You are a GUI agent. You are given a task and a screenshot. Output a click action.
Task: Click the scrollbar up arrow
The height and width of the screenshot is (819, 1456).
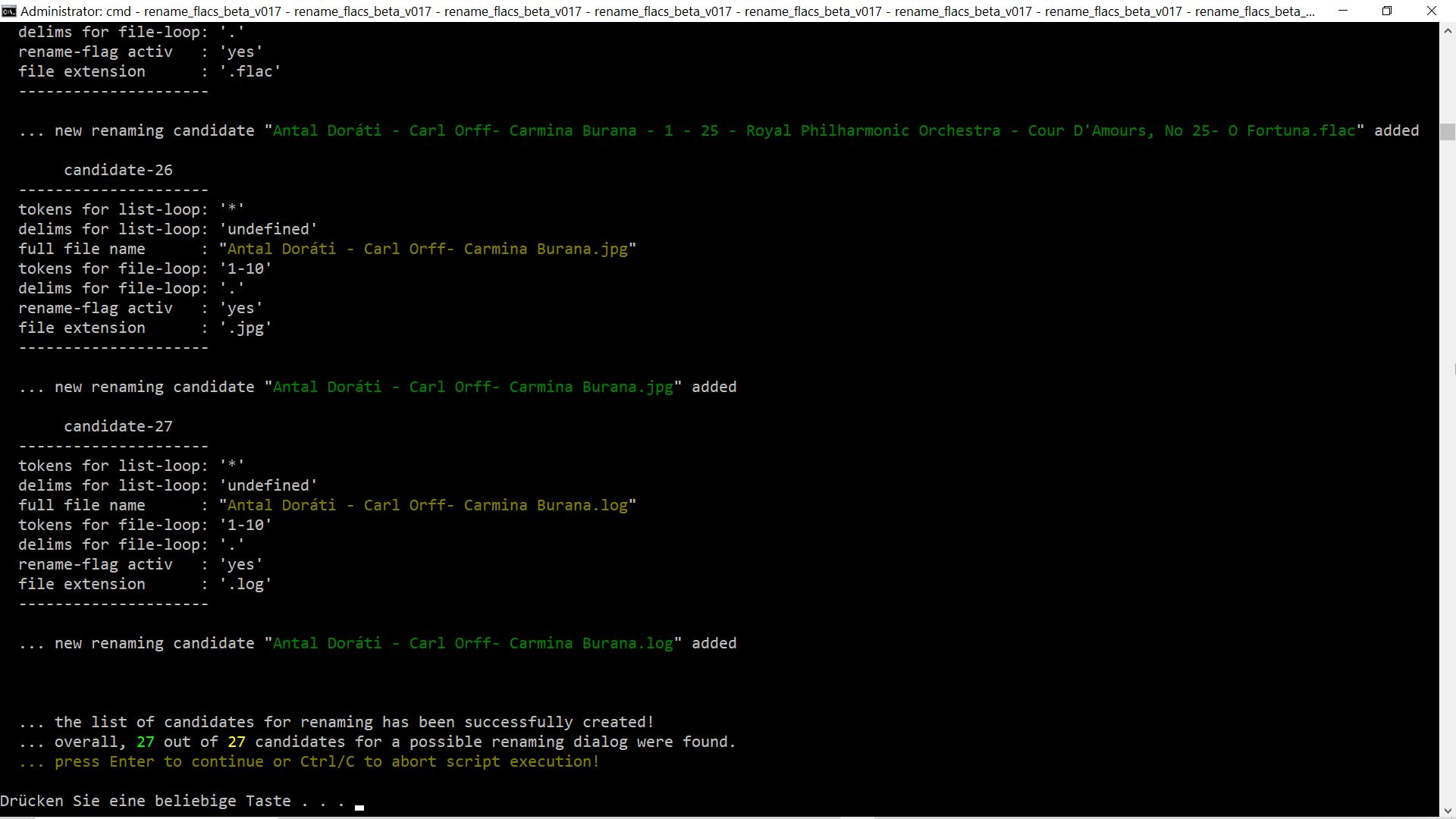coord(1447,31)
